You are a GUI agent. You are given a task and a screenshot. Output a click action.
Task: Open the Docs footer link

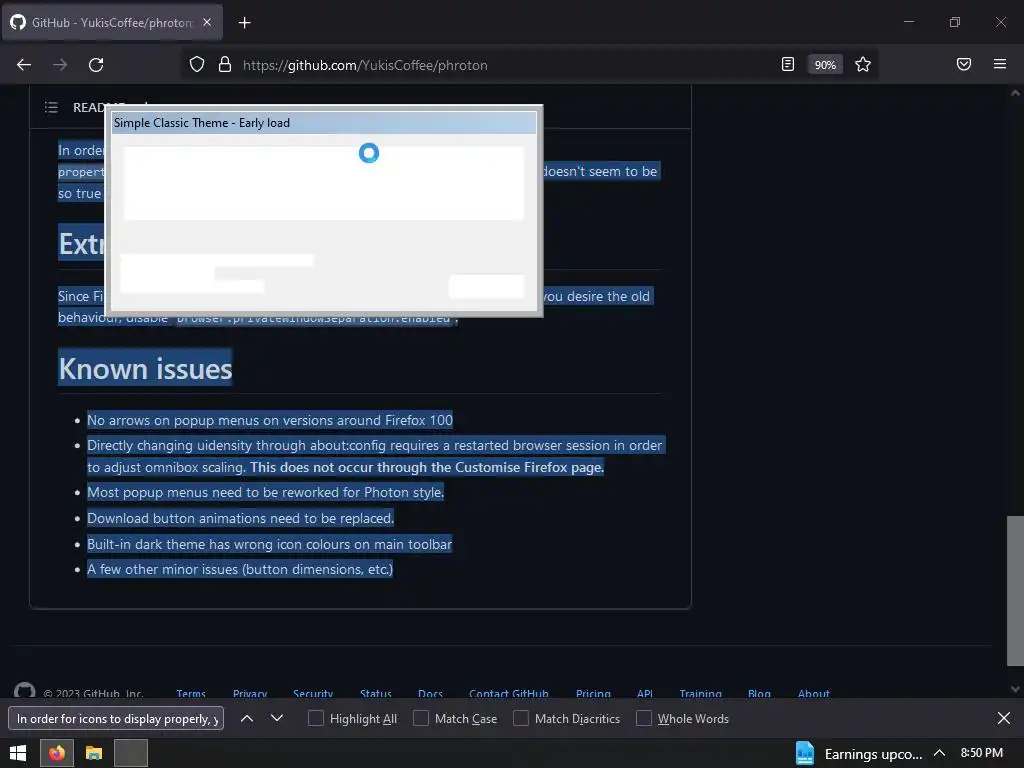point(430,693)
